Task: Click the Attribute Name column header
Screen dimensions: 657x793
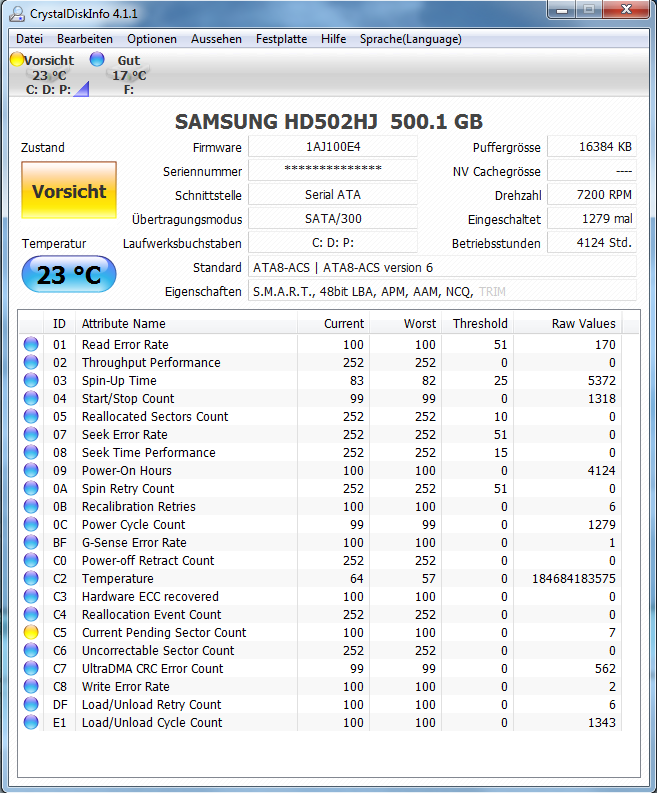Action: click(186, 323)
